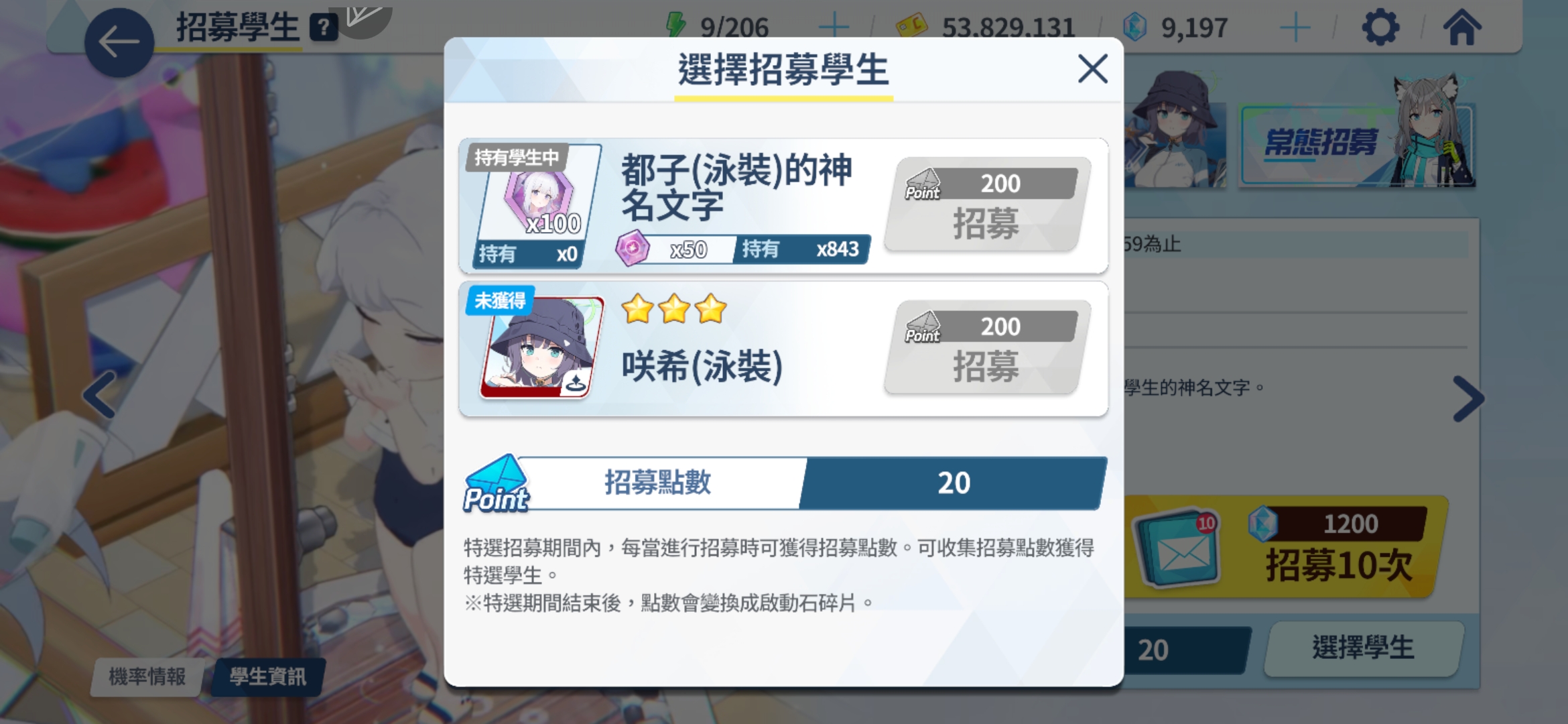Select 都子(泳裝) eleph item thumbnail

pos(536,206)
